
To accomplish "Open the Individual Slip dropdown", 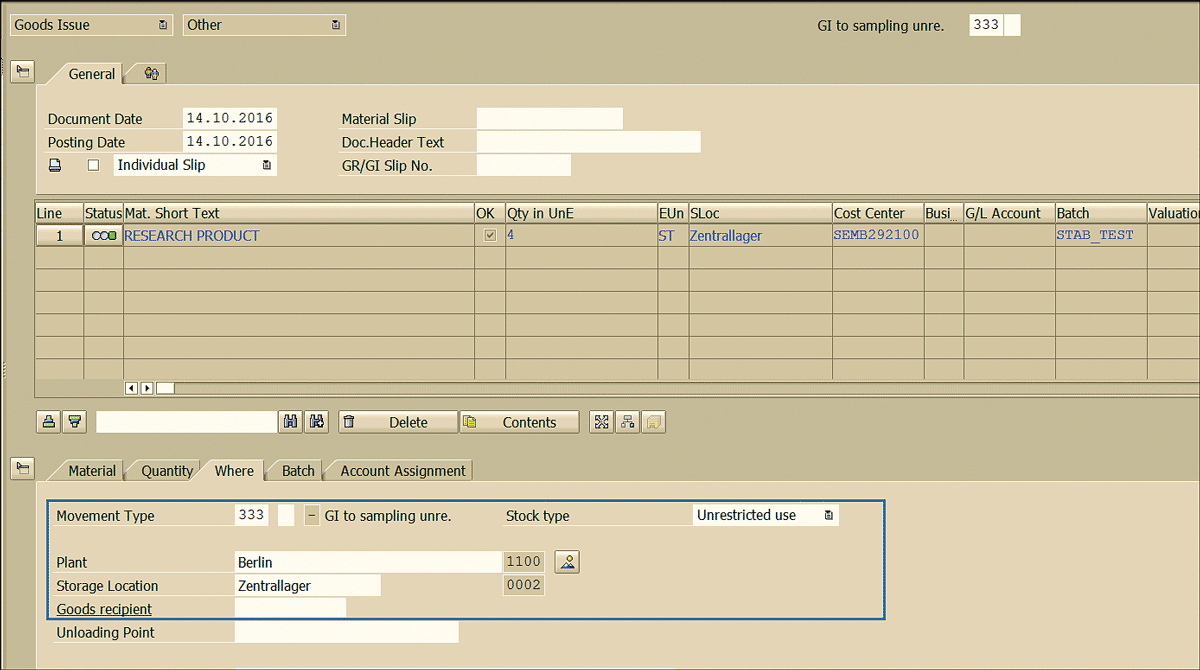I will [x=195, y=165].
